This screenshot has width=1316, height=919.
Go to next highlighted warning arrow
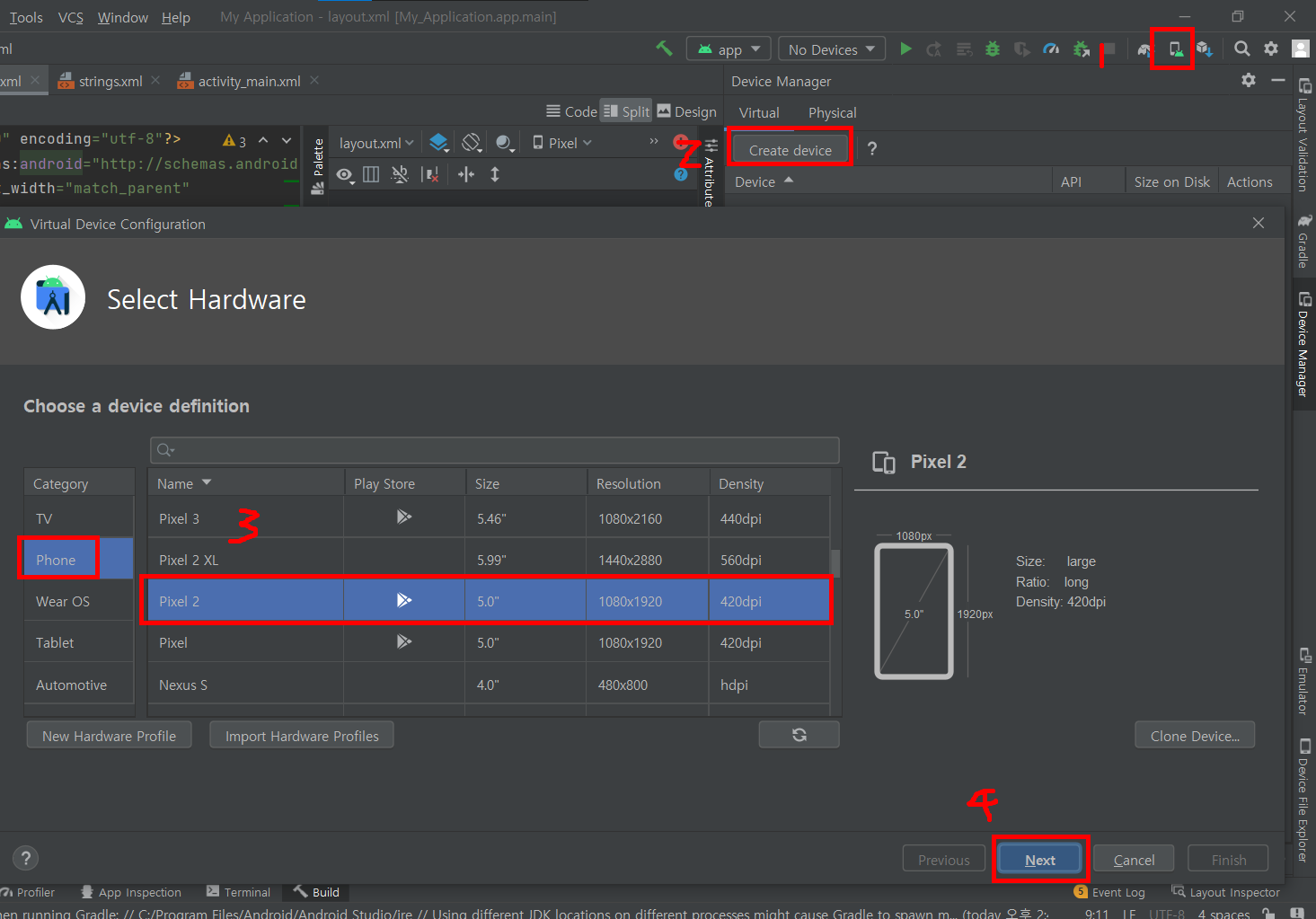point(287,140)
